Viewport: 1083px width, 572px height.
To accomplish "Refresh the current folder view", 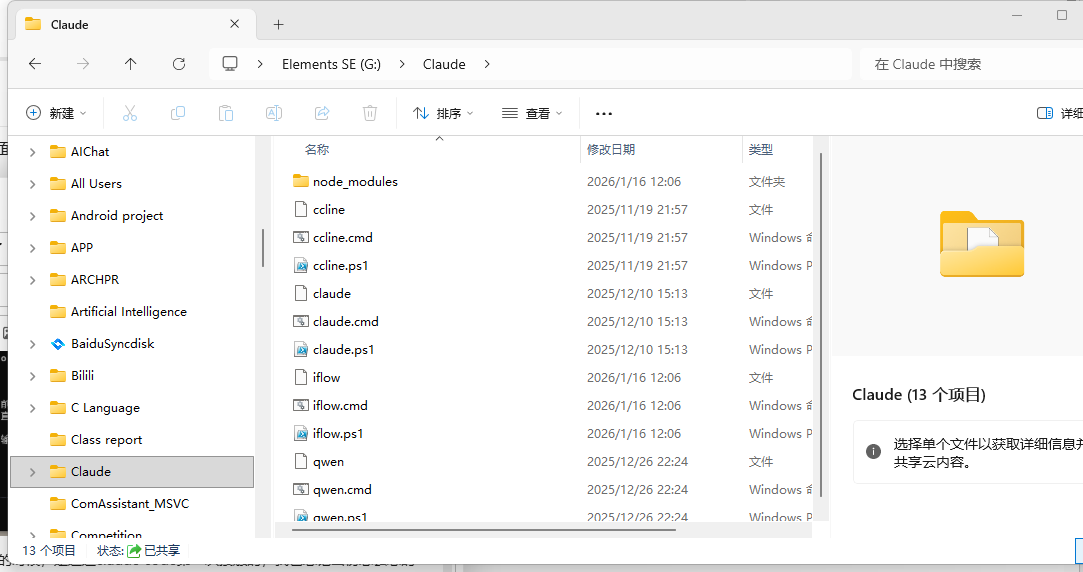I will 179,64.
